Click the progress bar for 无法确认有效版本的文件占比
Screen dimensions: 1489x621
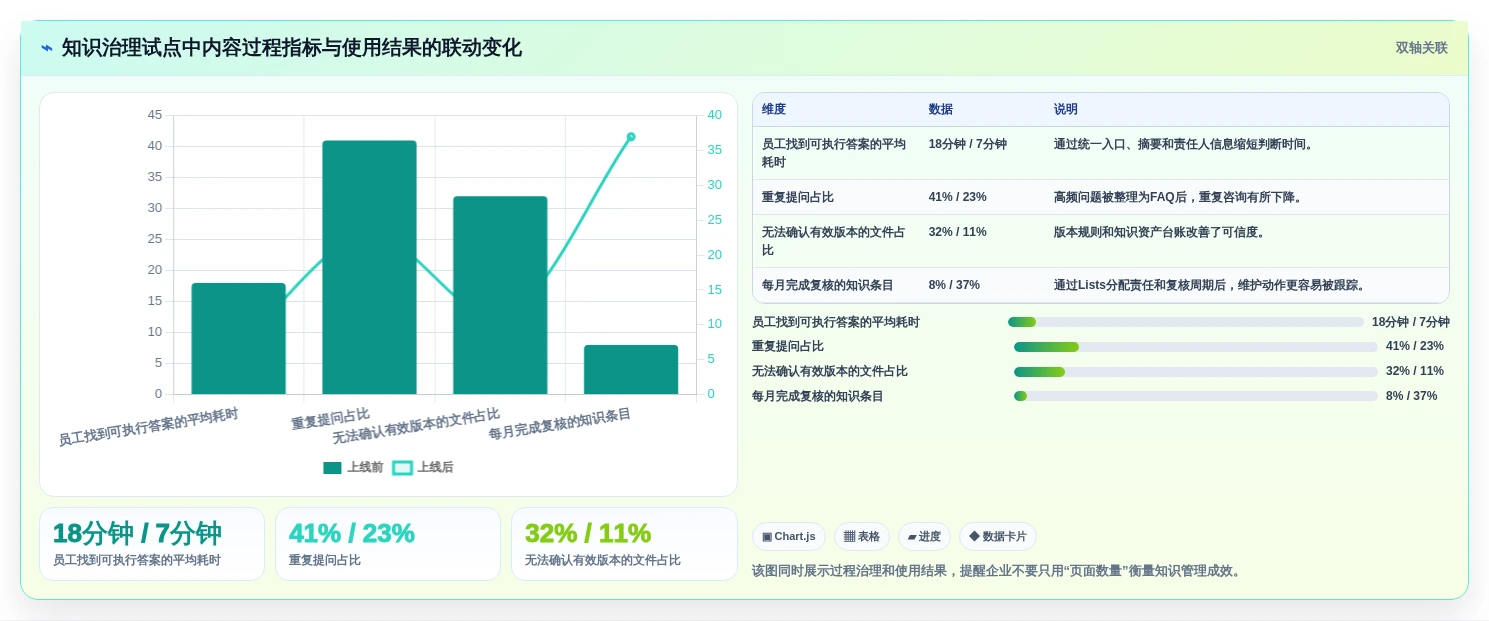pos(1196,372)
